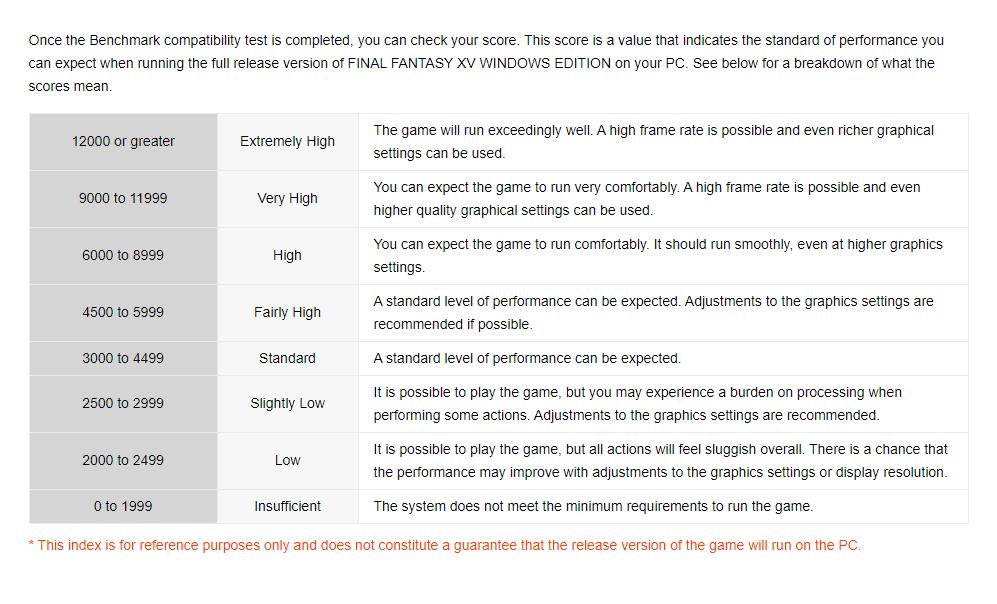
Task: Select the "Standard" rating cell
Action: [x=287, y=359]
